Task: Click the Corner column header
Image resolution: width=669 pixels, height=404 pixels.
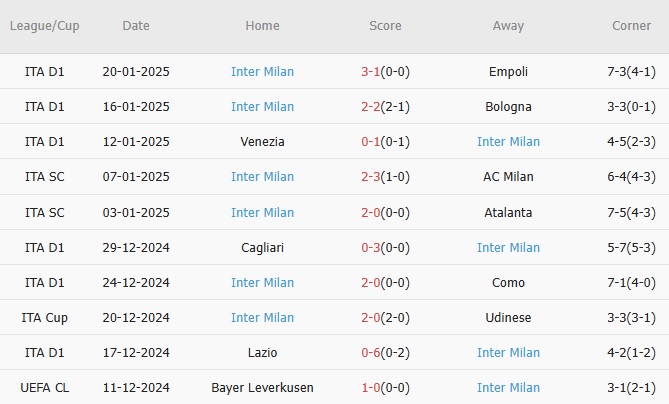Action: (x=631, y=26)
